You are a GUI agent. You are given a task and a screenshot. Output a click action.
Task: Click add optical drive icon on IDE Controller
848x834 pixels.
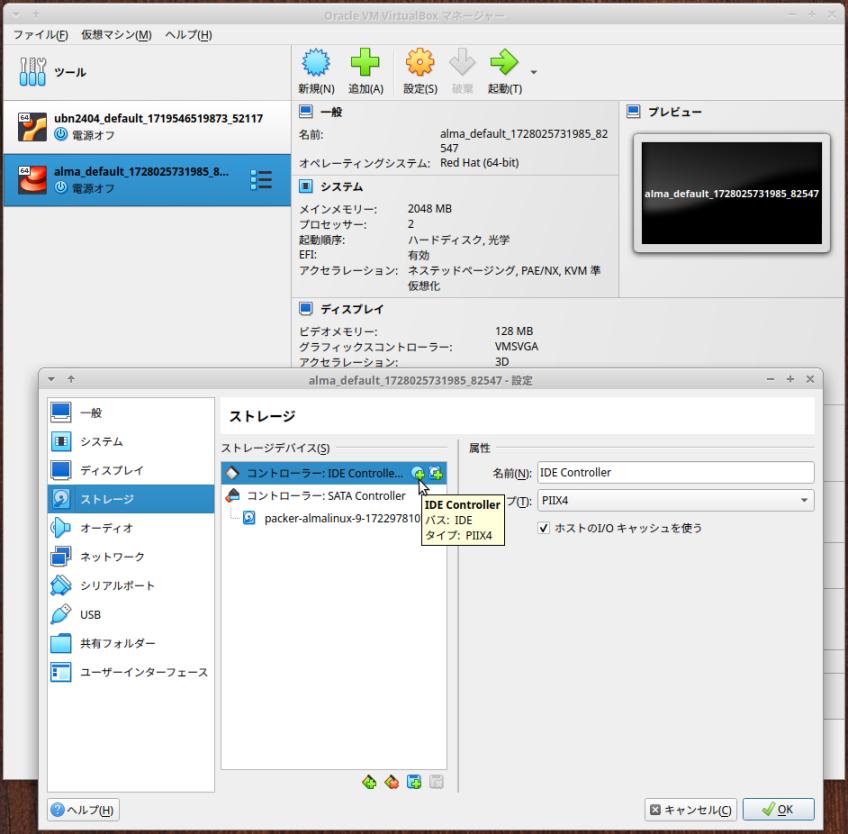click(x=418, y=473)
